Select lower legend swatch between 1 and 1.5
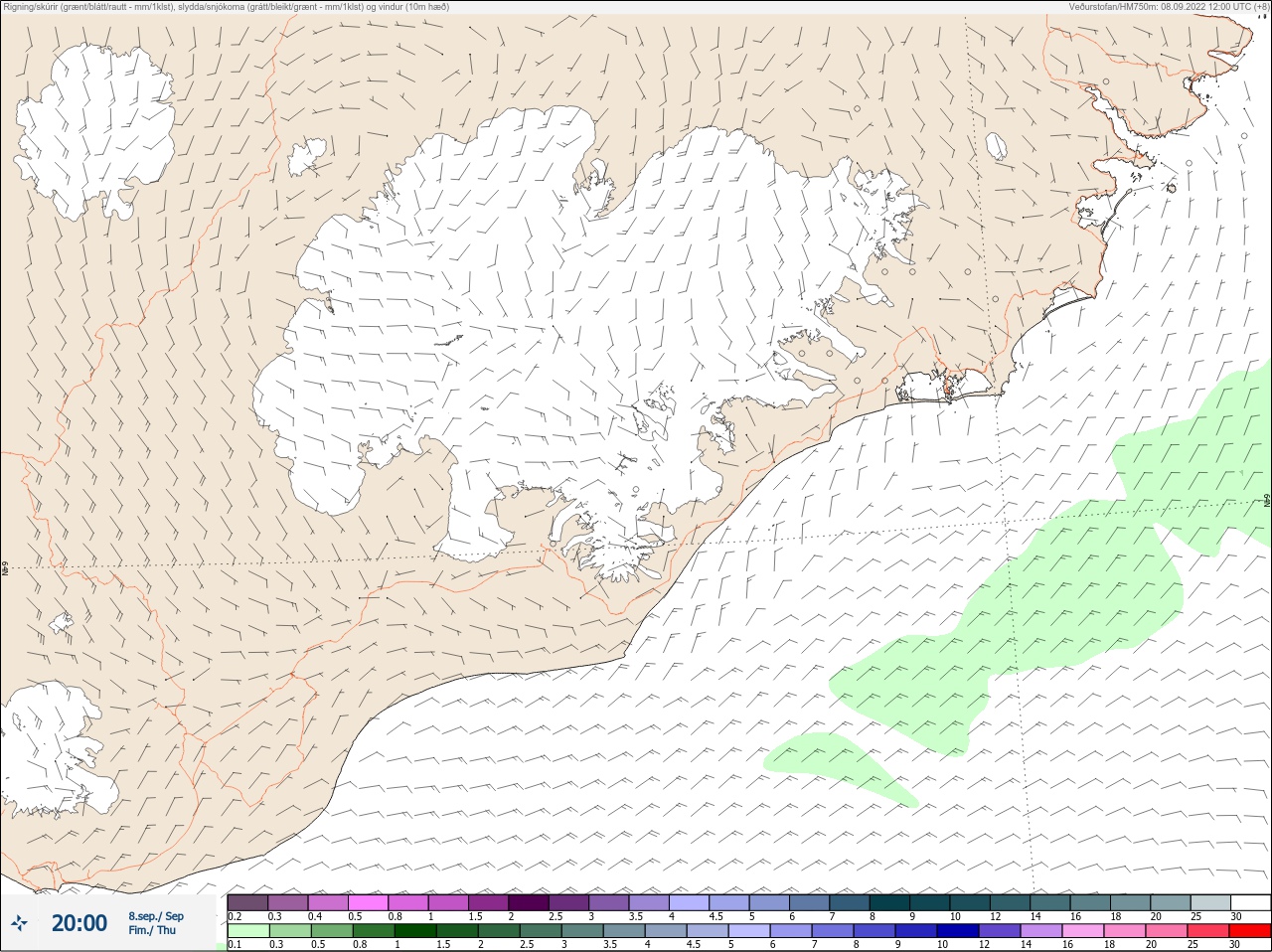Image resolution: width=1272 pixels, height=952 pixels. 416,932
